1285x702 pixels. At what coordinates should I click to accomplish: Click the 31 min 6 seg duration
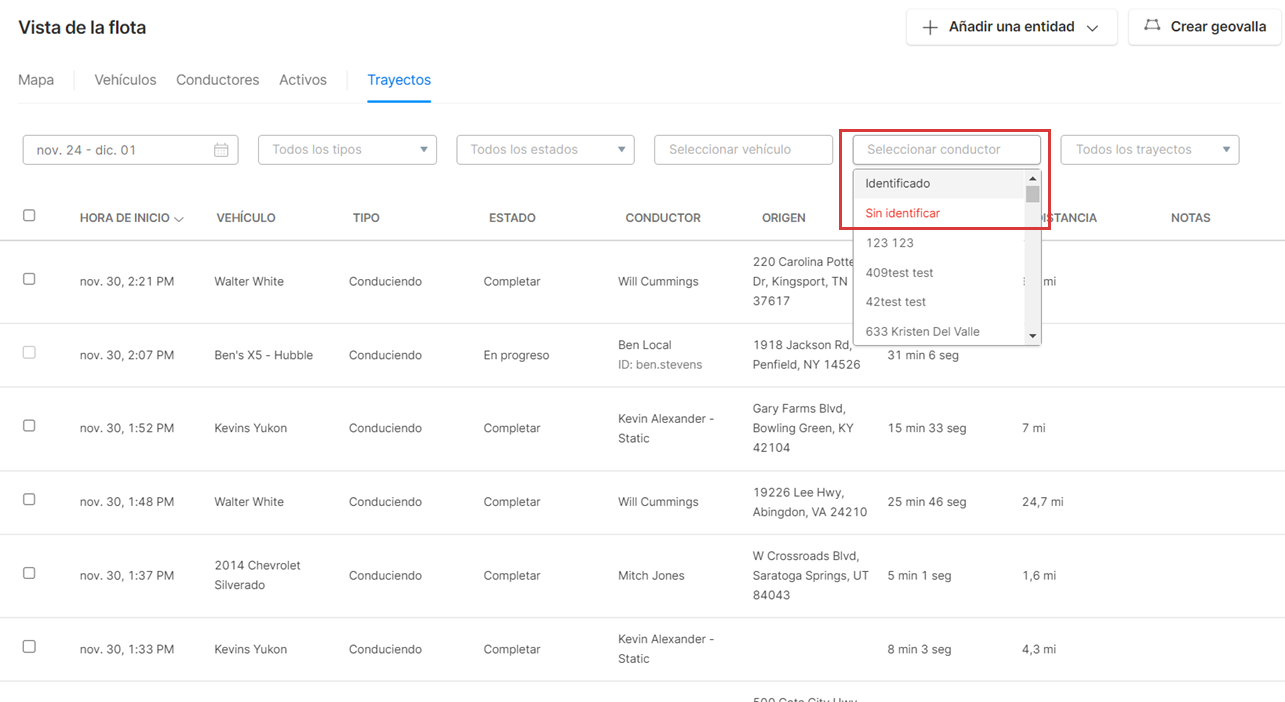tap(925, 355)
